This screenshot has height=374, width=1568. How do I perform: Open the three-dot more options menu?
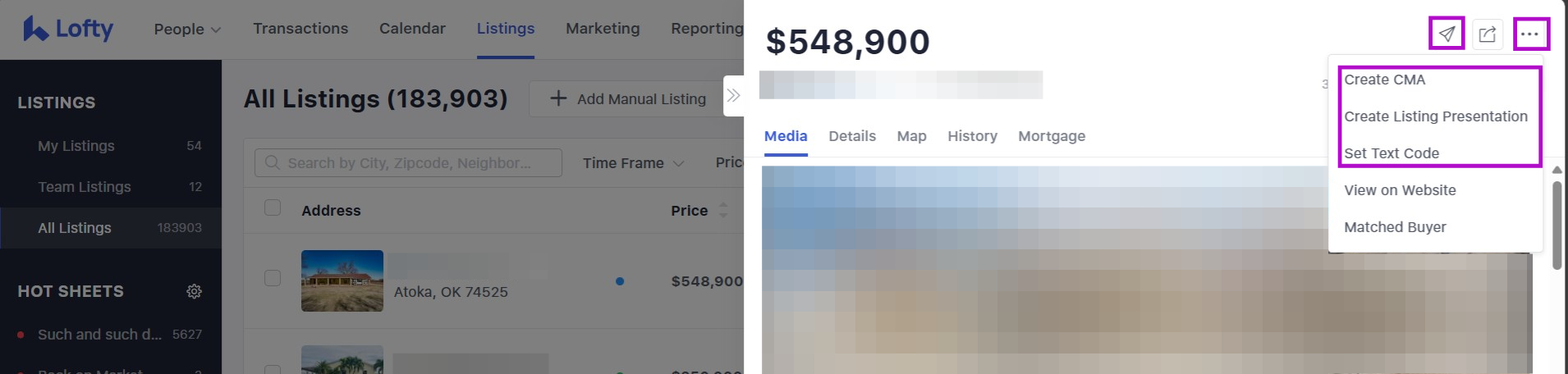[x=1529, y=34]
